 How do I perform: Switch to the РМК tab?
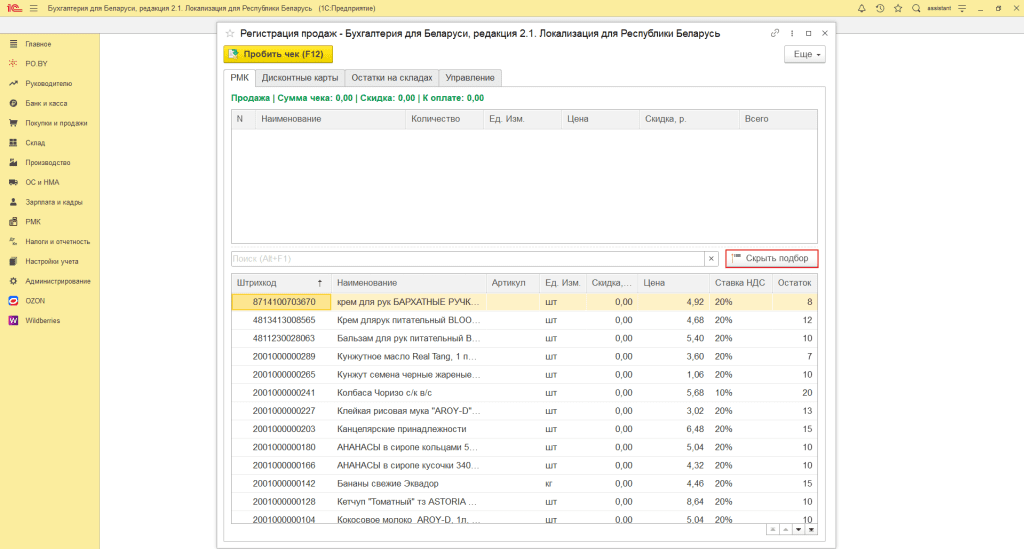pyautogui.click(x=240, y=78)
